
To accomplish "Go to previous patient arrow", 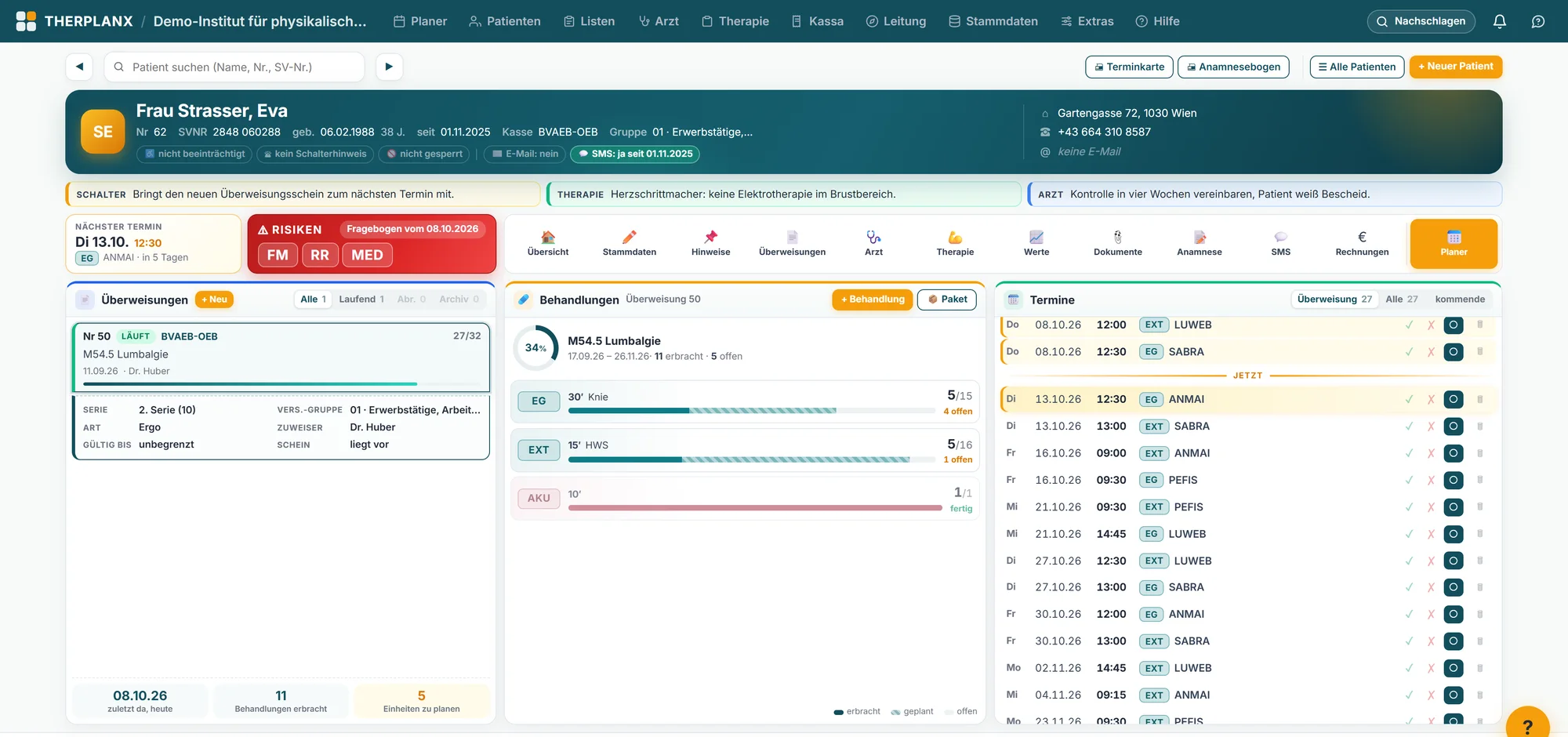I will click(x=79, y=67).
